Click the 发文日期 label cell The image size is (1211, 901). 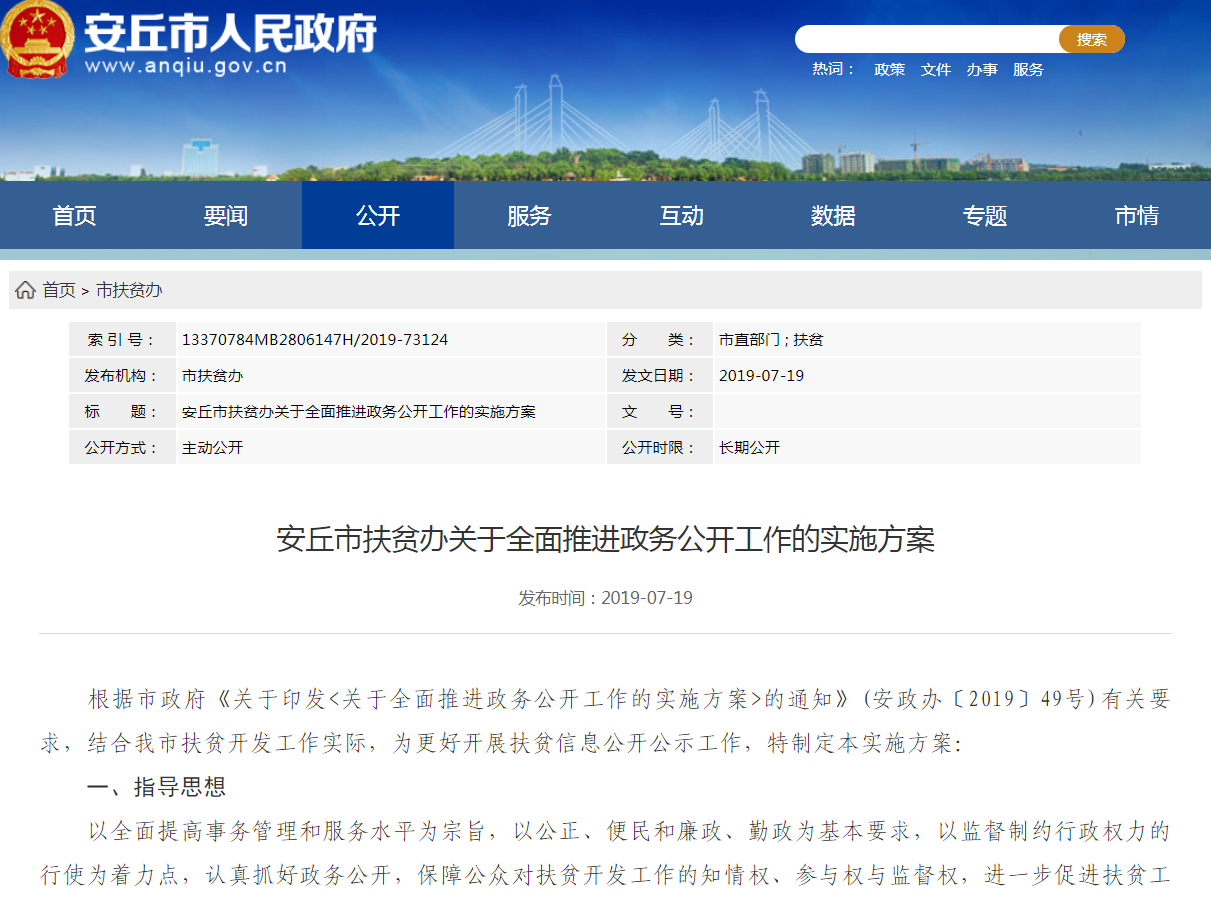pyautogui.click(x=660, y=376)
